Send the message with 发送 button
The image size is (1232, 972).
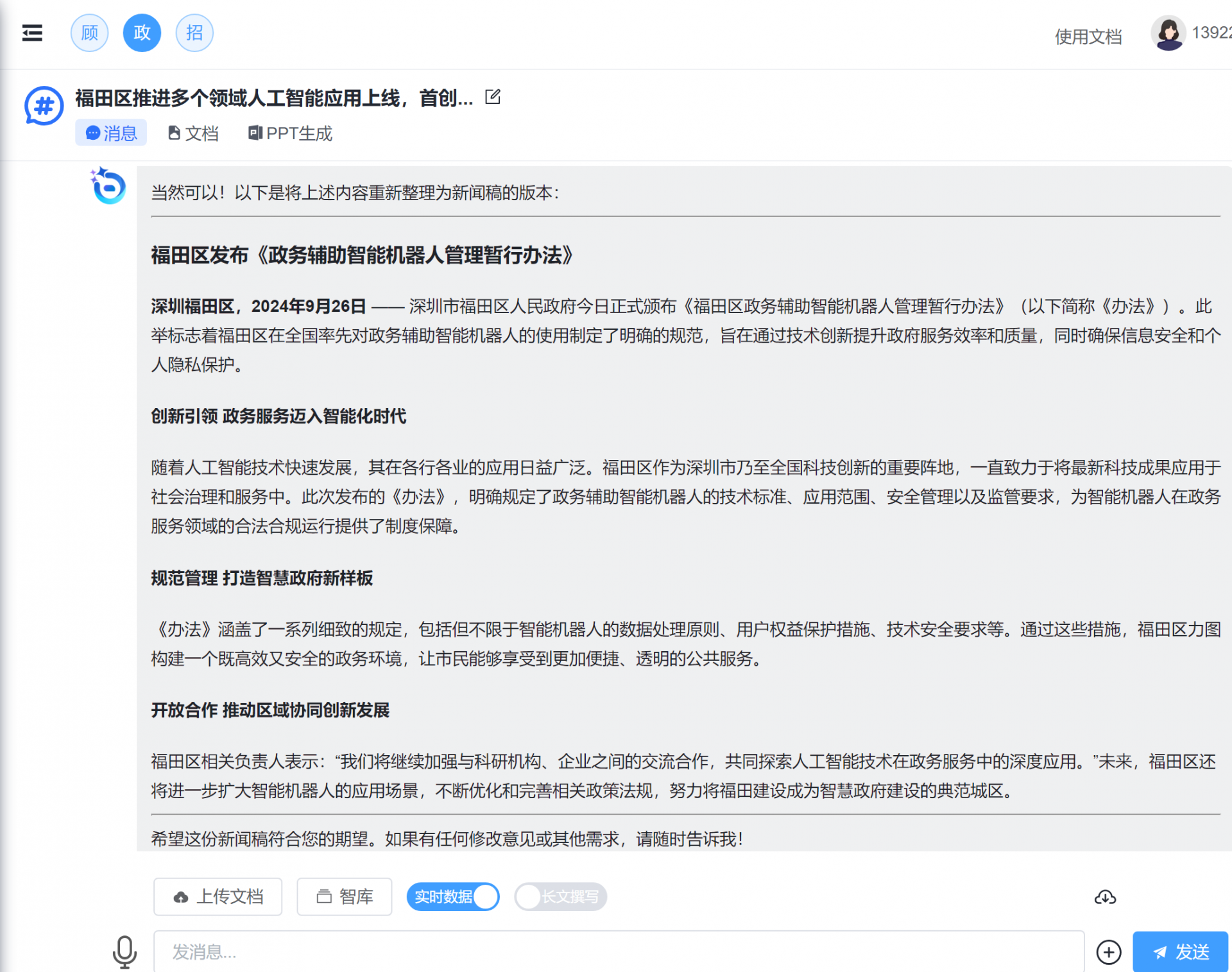(x=1180, y=951)
